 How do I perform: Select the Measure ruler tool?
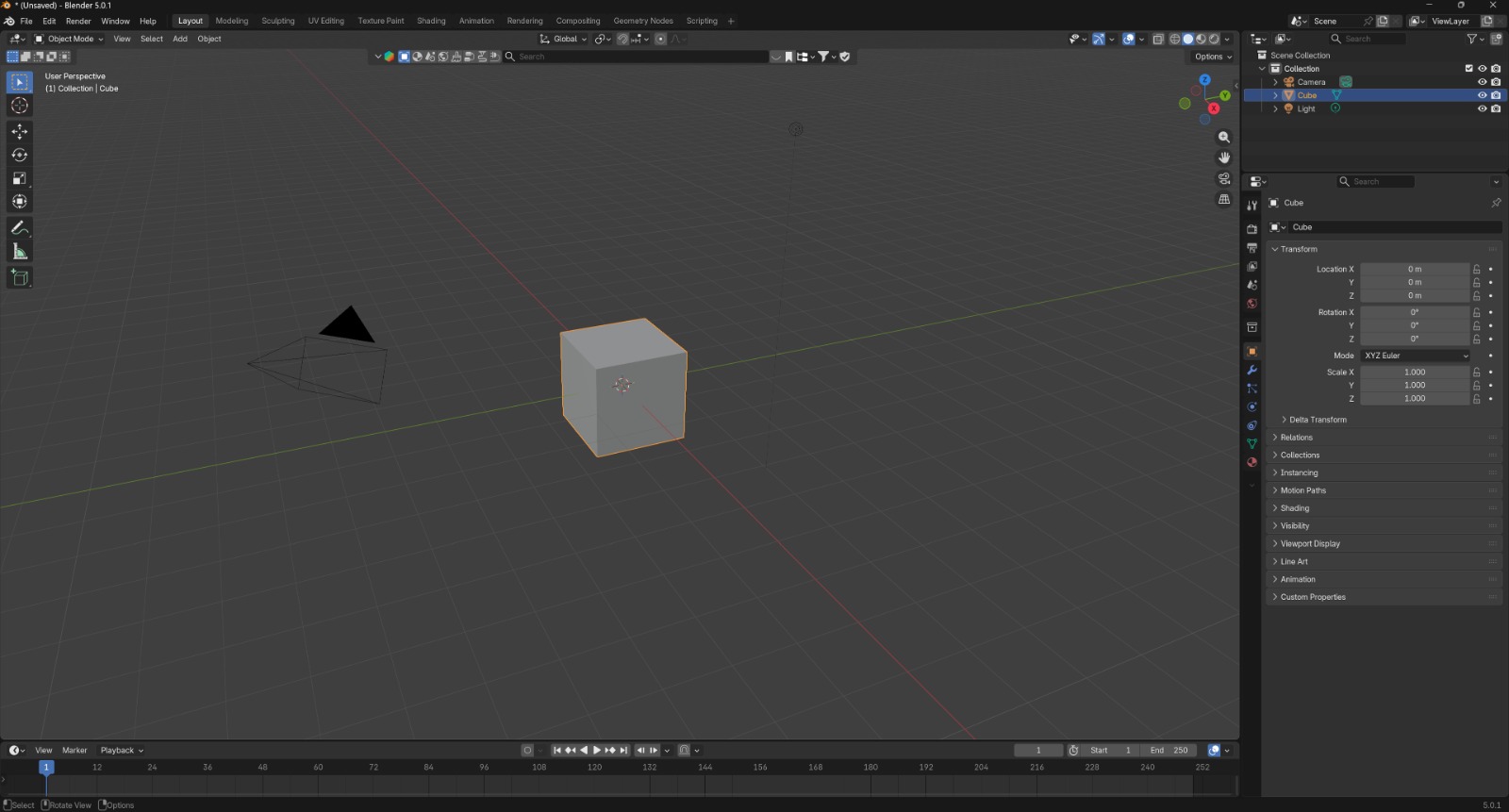pos(20,252)
